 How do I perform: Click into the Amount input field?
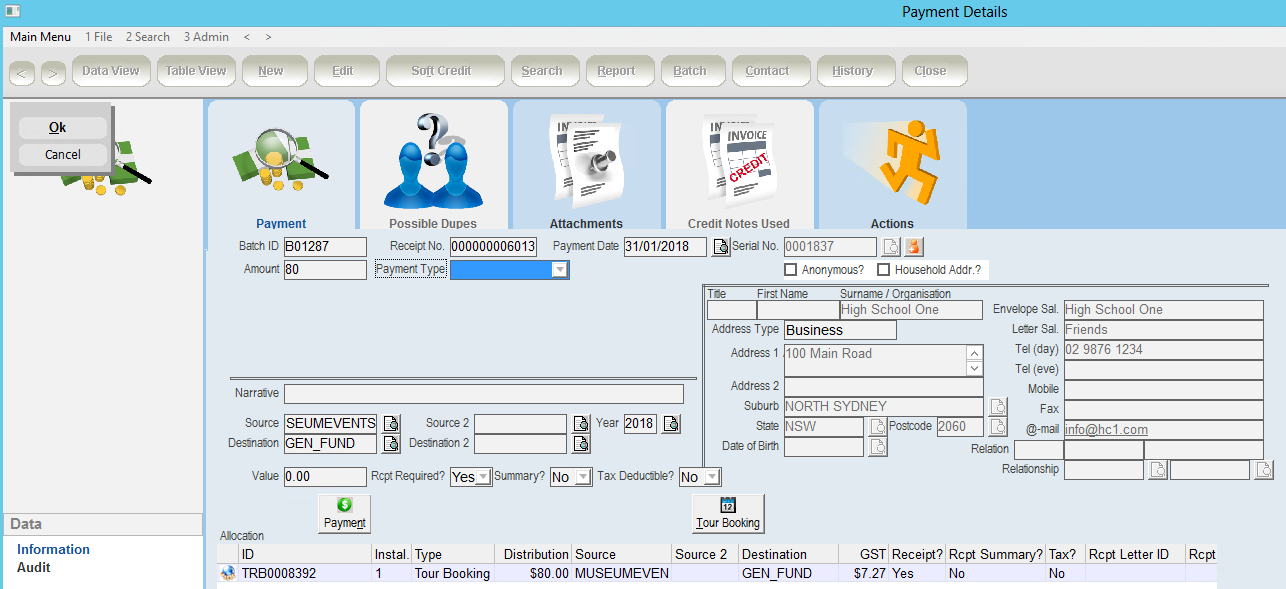pyautogui.click(x=325, y=270)
